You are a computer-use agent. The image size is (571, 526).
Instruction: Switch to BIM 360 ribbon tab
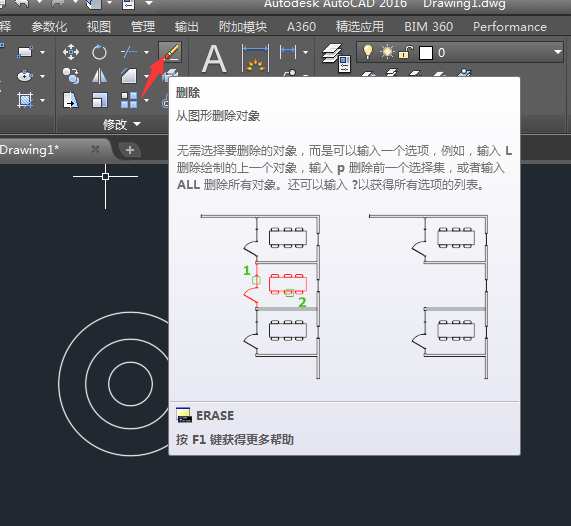[x=428, y=27]
